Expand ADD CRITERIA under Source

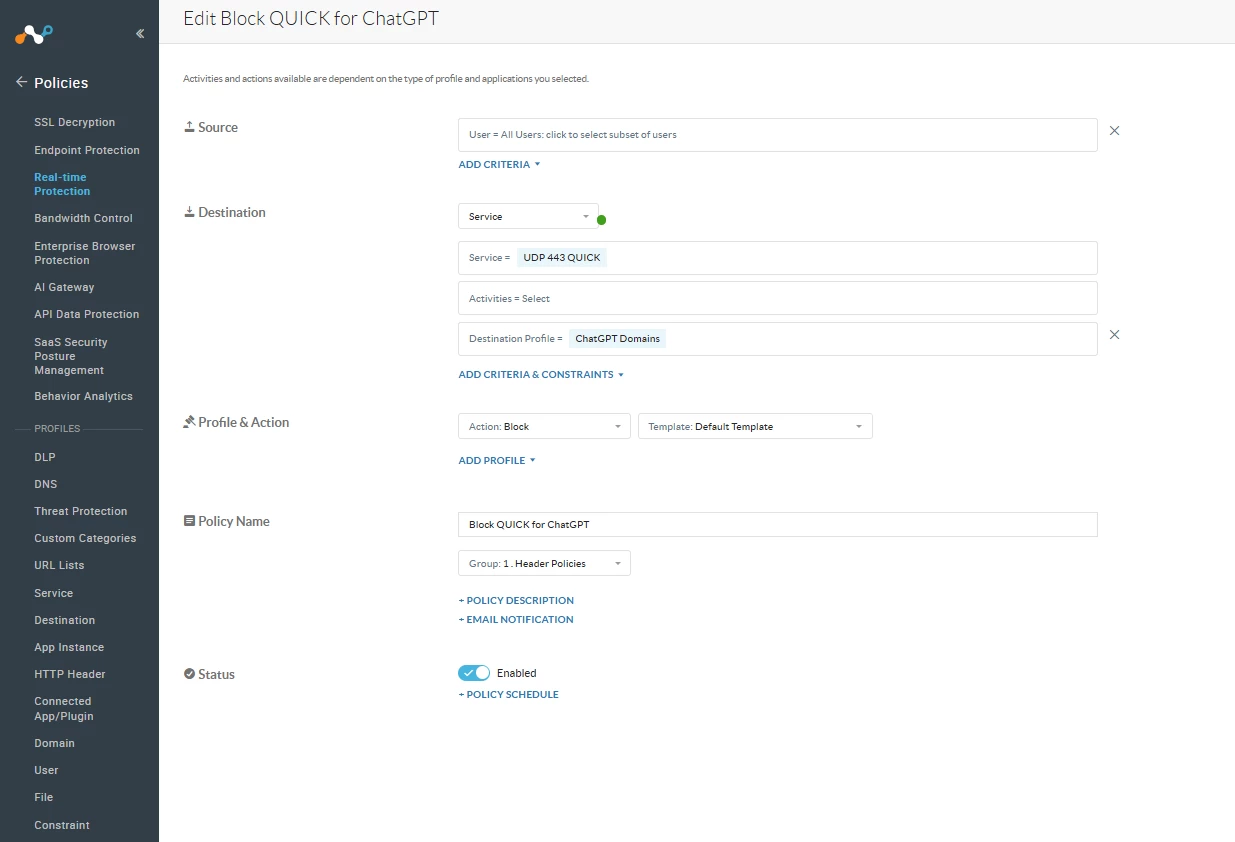(x=499, y=164)
